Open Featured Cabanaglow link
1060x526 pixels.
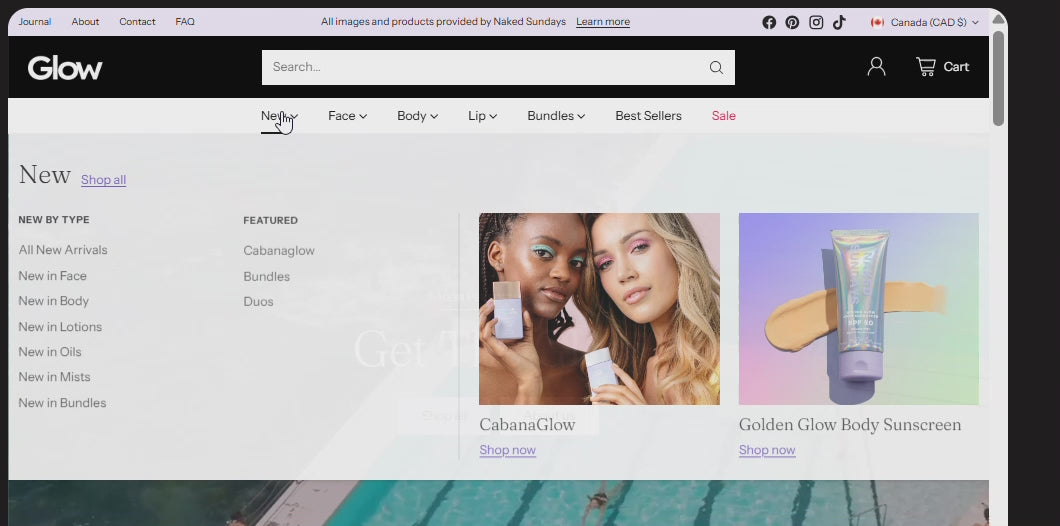279,251
